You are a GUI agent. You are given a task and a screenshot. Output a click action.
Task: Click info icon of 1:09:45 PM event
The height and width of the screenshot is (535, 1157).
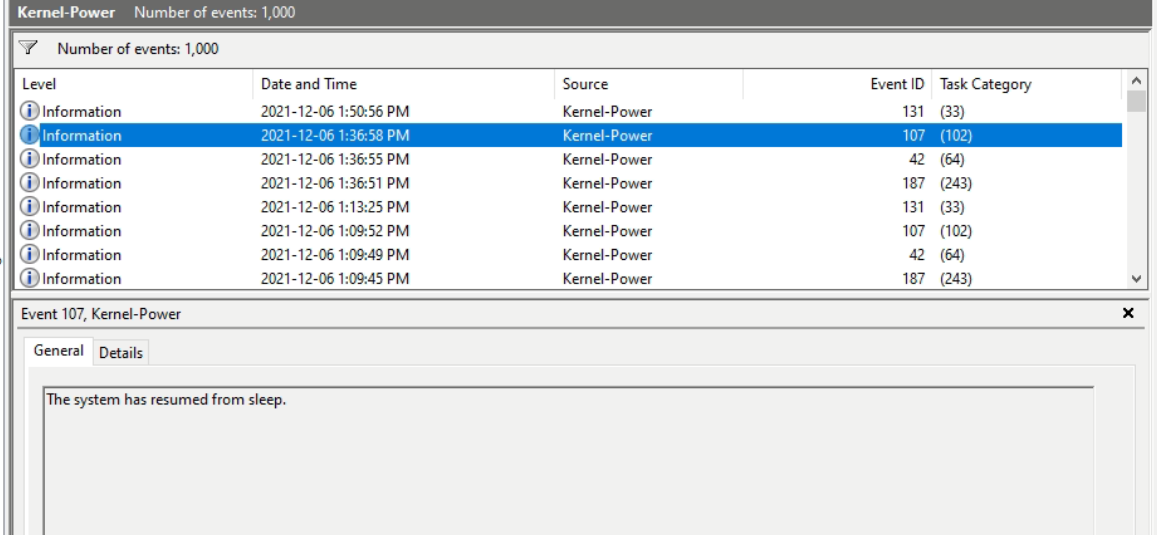(x=29, y=279)
